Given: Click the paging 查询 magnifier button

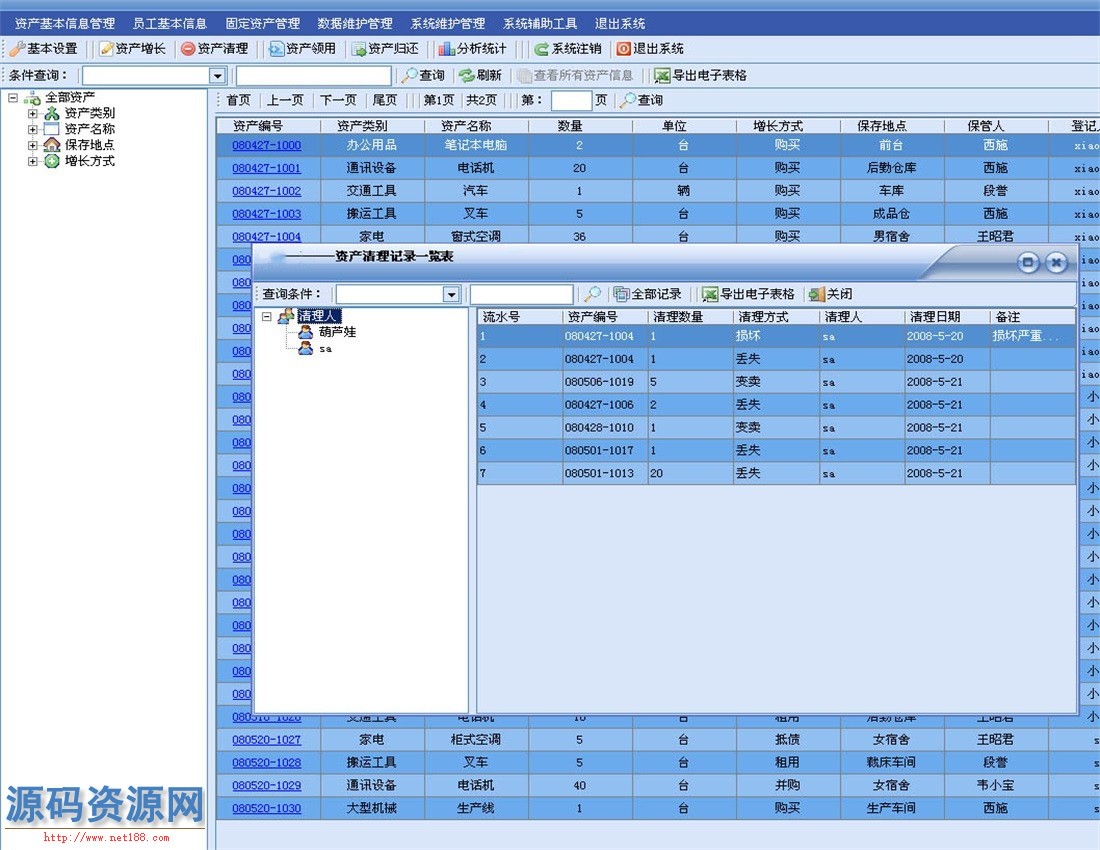Looking at the screenshot, I should pyautogui.click(x=640, y=100).
